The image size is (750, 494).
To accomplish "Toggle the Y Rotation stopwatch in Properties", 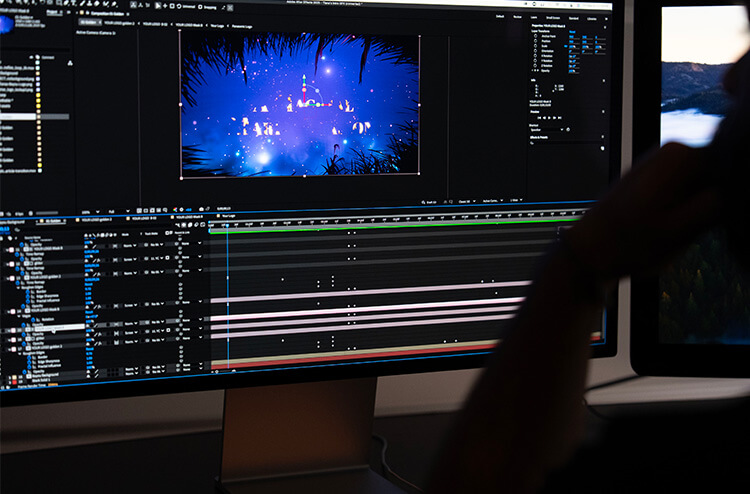I will pyautogui.click(x=535, y=61).
